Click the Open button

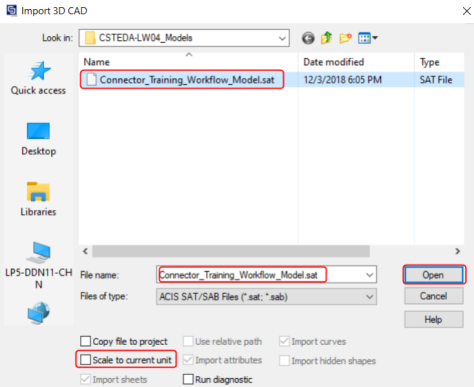(x=434, y=275)
